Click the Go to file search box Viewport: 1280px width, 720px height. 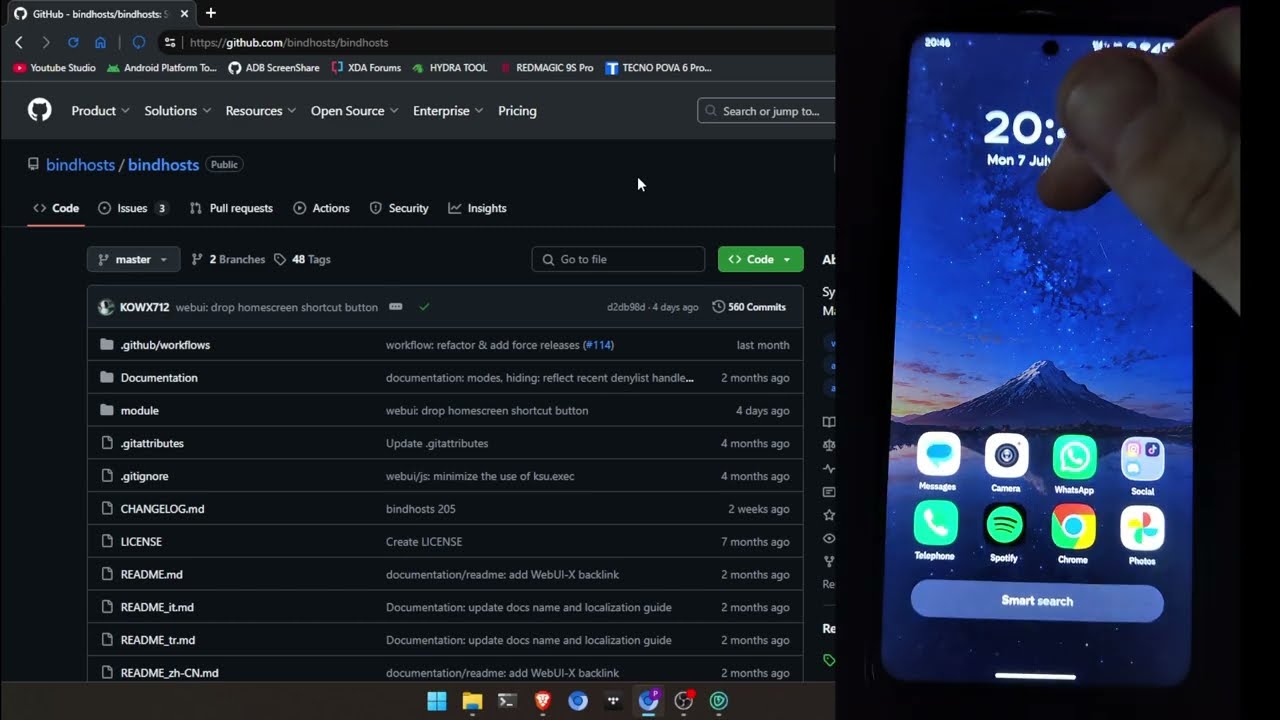click(618, 259)
